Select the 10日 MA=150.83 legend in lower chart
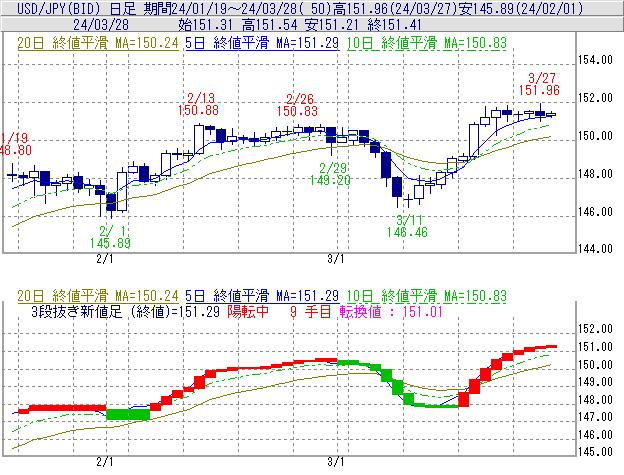624x475 pixels. tap(427, 296)
